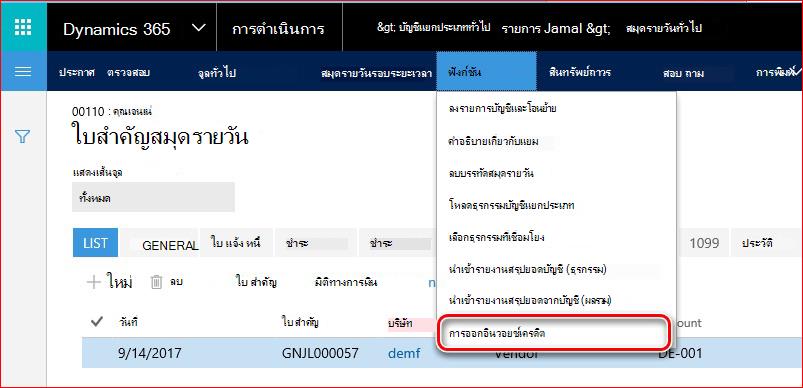Click the บริษัท column header

click(x=400, y=323)
